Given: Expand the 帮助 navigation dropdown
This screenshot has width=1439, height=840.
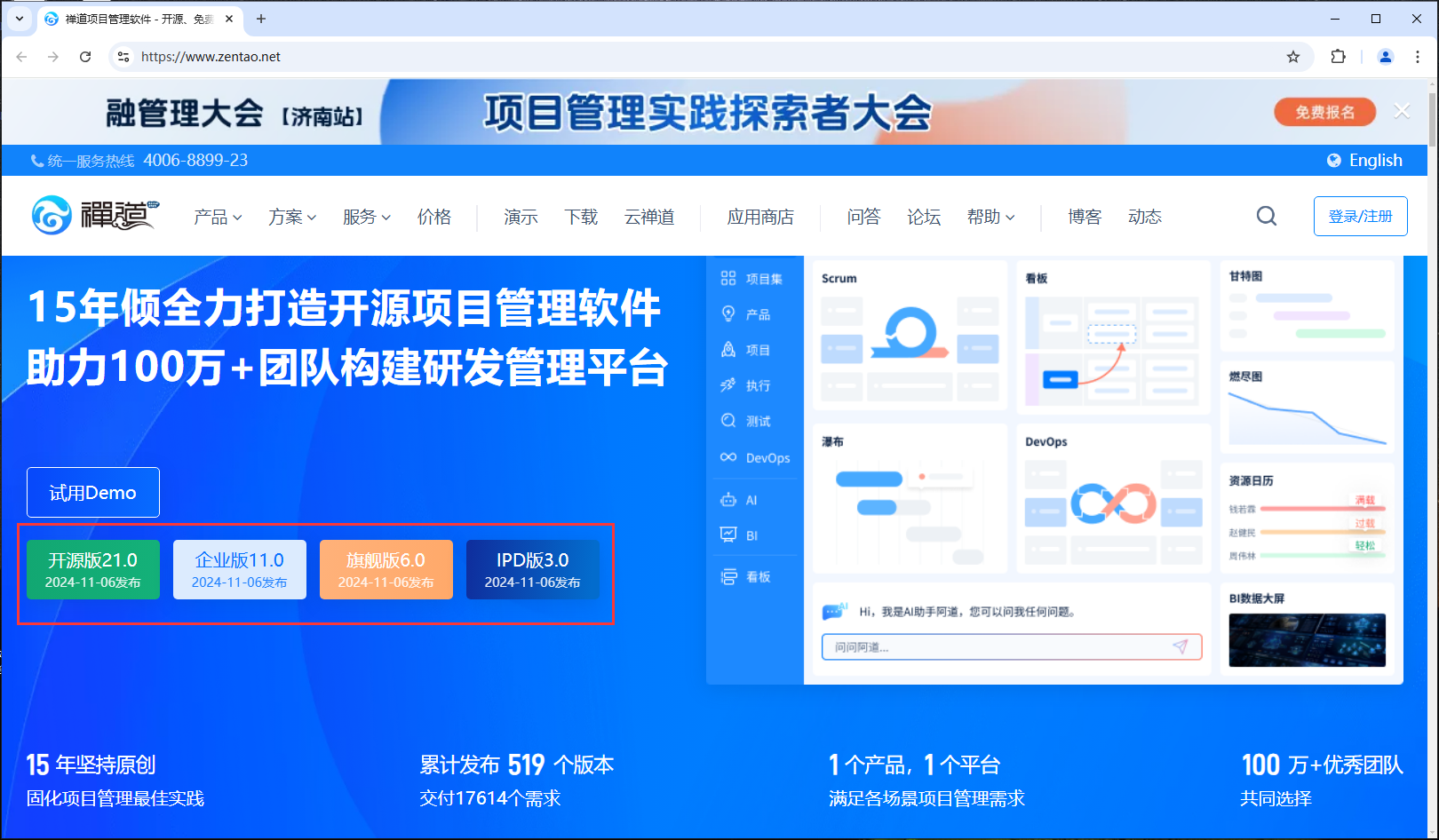Looking at the screenshot, I should tap(991, 217).
